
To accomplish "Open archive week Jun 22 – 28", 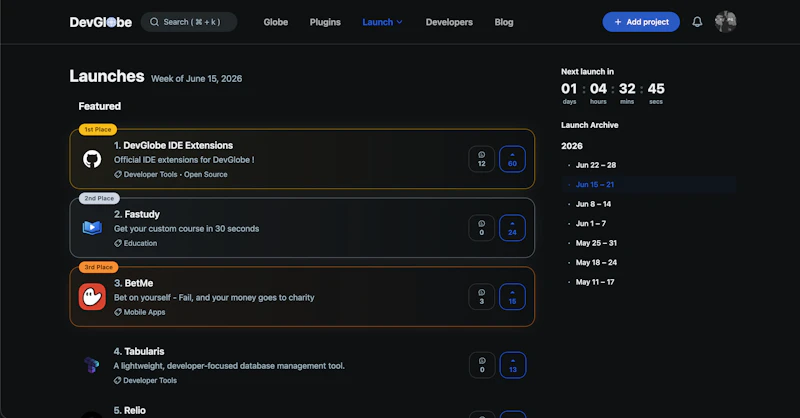I will [596, 165].
